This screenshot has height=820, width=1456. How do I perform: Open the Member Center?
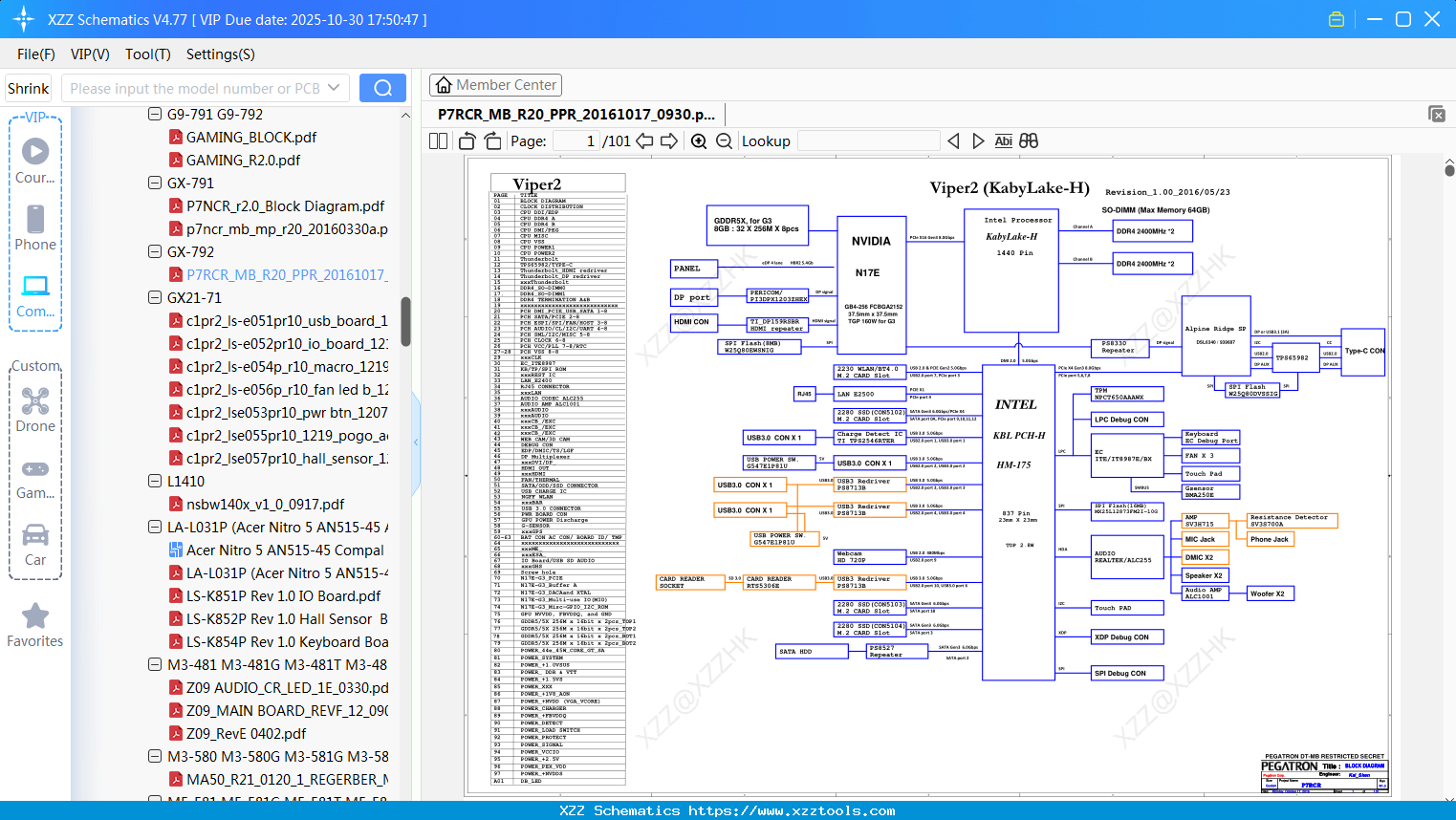(495, 85)
